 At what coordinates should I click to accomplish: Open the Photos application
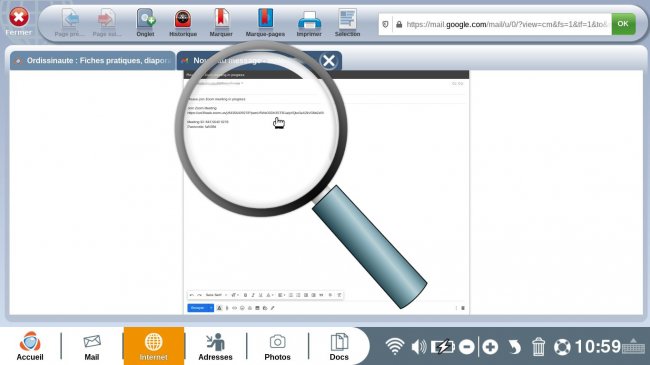pyautogui.click(x=277, y=347)
